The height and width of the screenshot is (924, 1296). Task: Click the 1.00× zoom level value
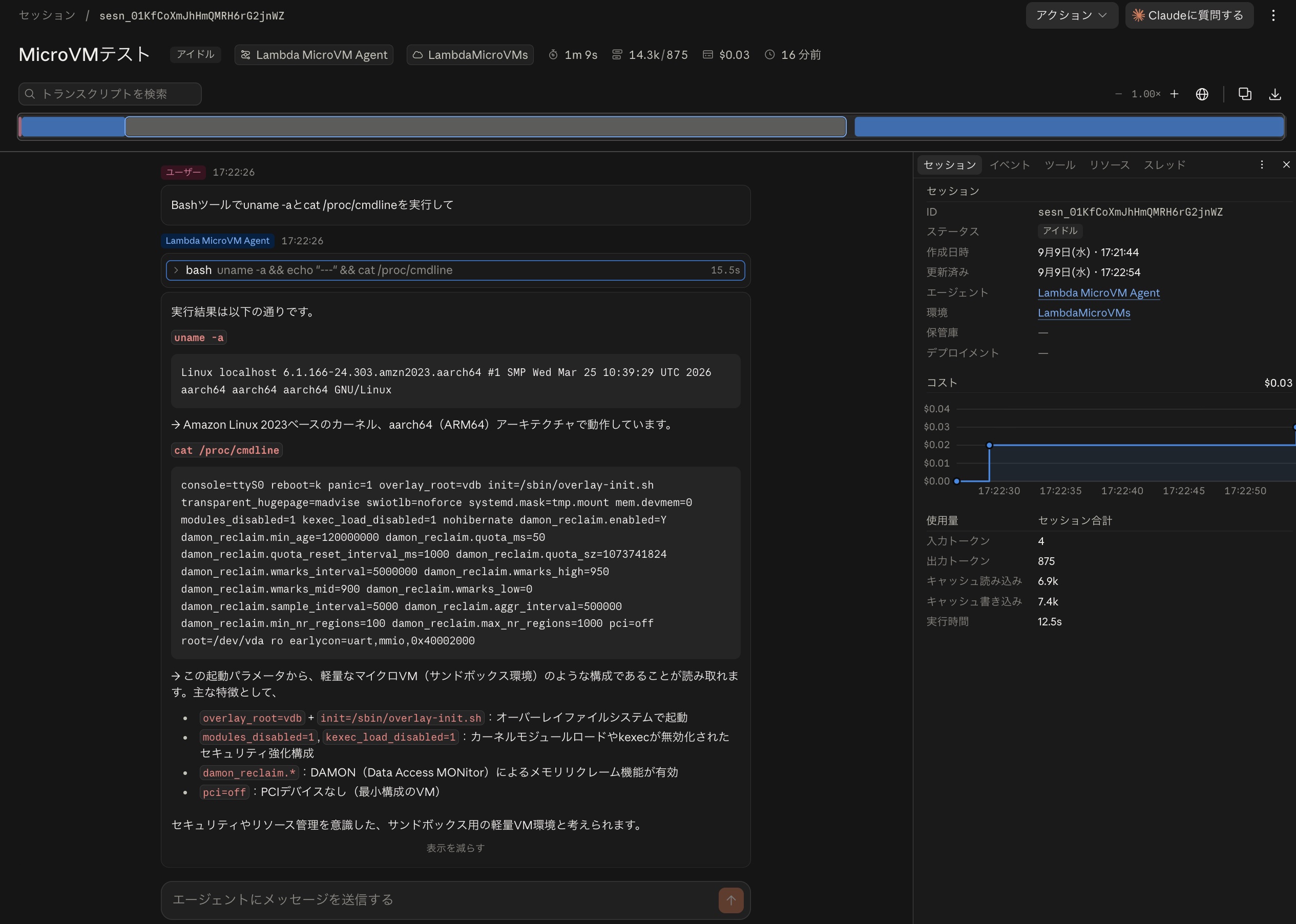(1146, 94)
